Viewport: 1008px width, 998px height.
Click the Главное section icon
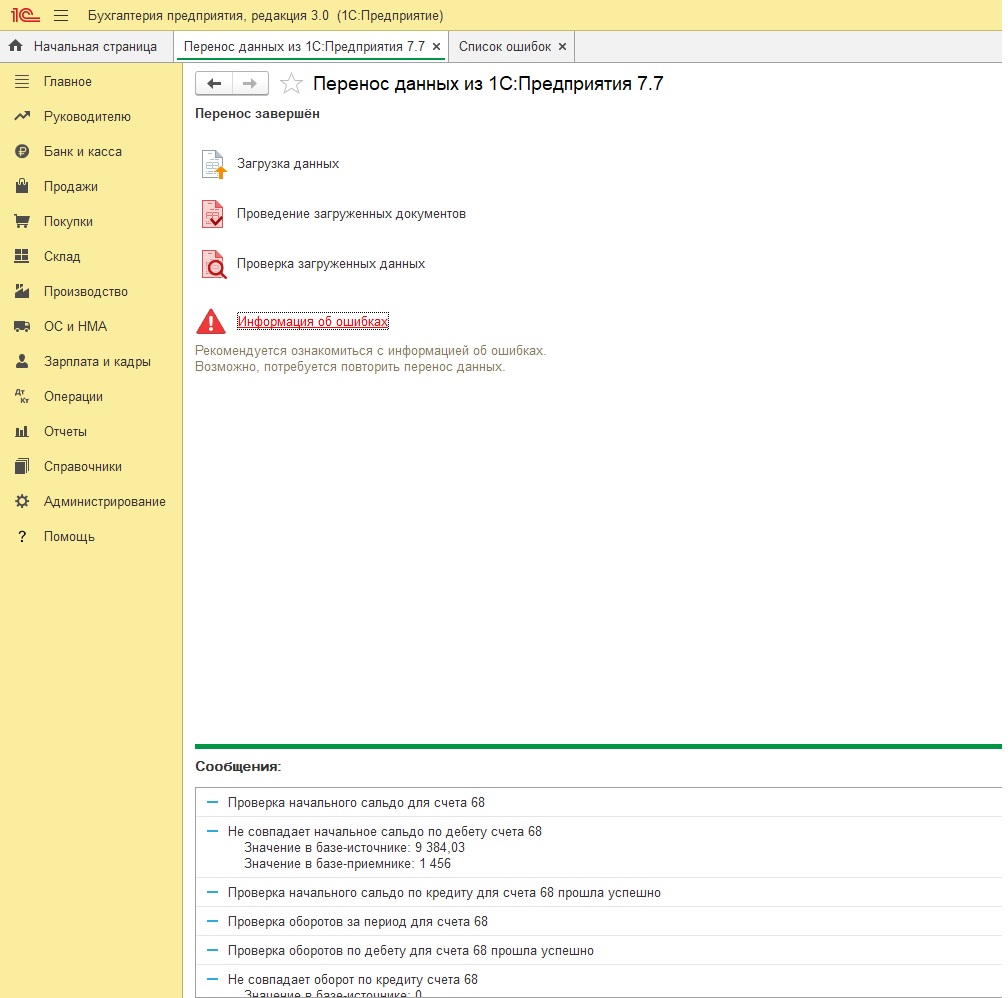click(x=22, y=82)
